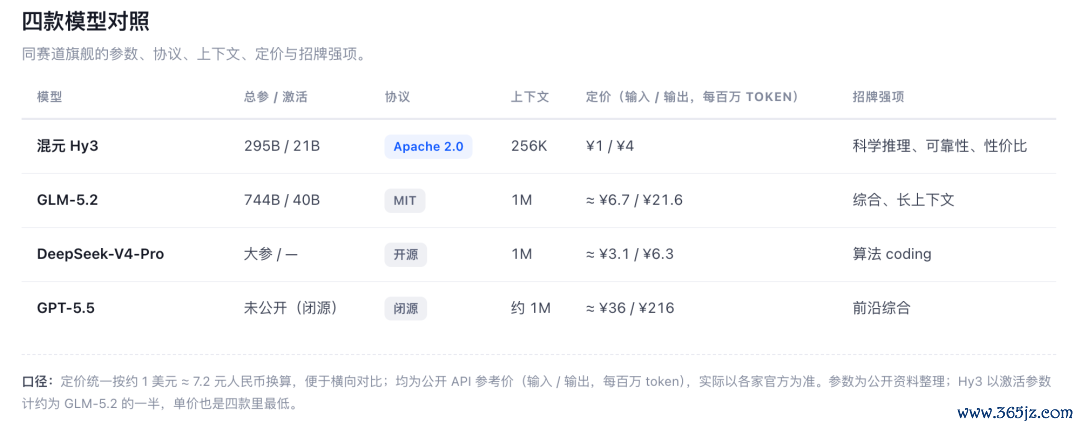This screenshot has width=1080, height=428.
Task: Click the 四款模型对照 heading
Action: click(86, 22)
